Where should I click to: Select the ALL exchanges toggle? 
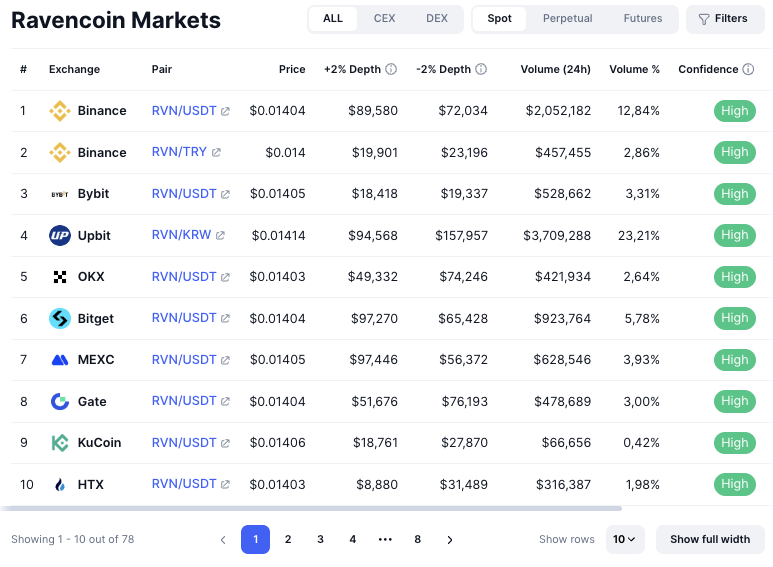tap(333, 19)
